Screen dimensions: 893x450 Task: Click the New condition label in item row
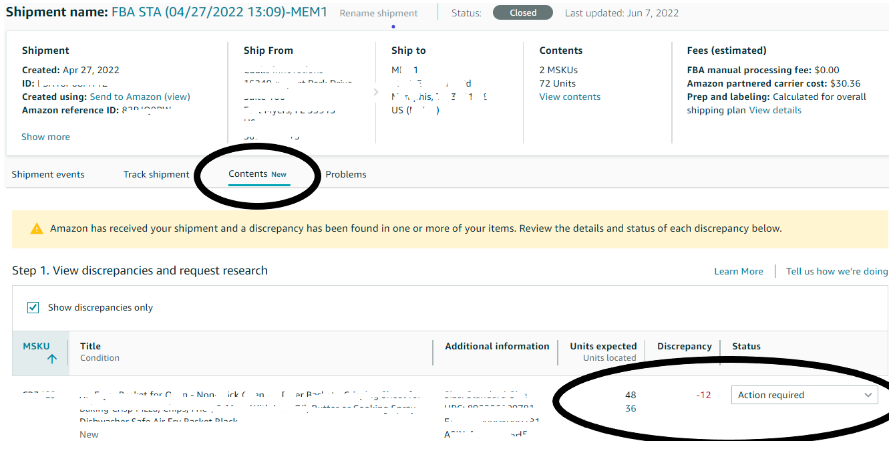point(89,435)
